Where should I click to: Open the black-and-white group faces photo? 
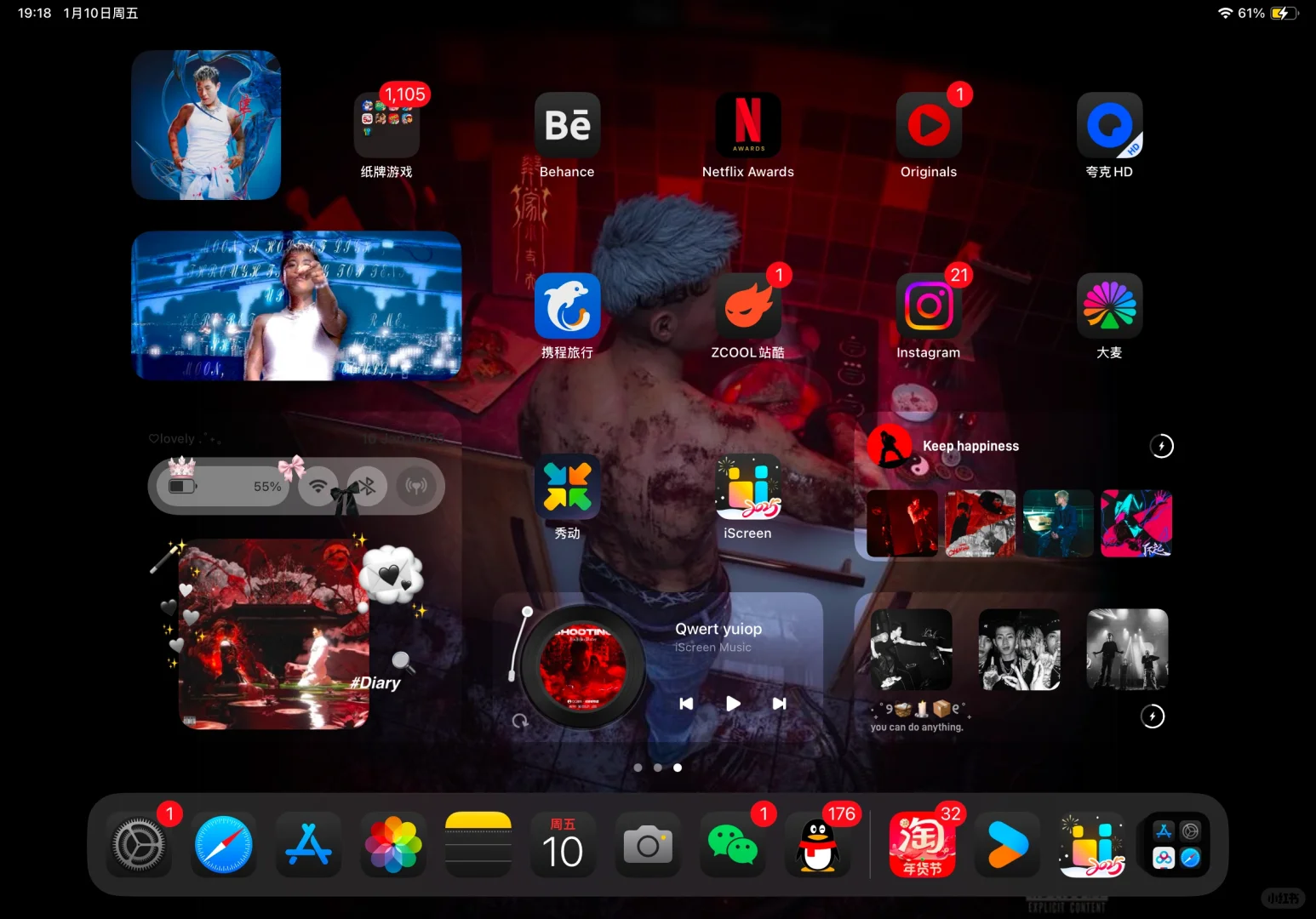point(1020,649)
